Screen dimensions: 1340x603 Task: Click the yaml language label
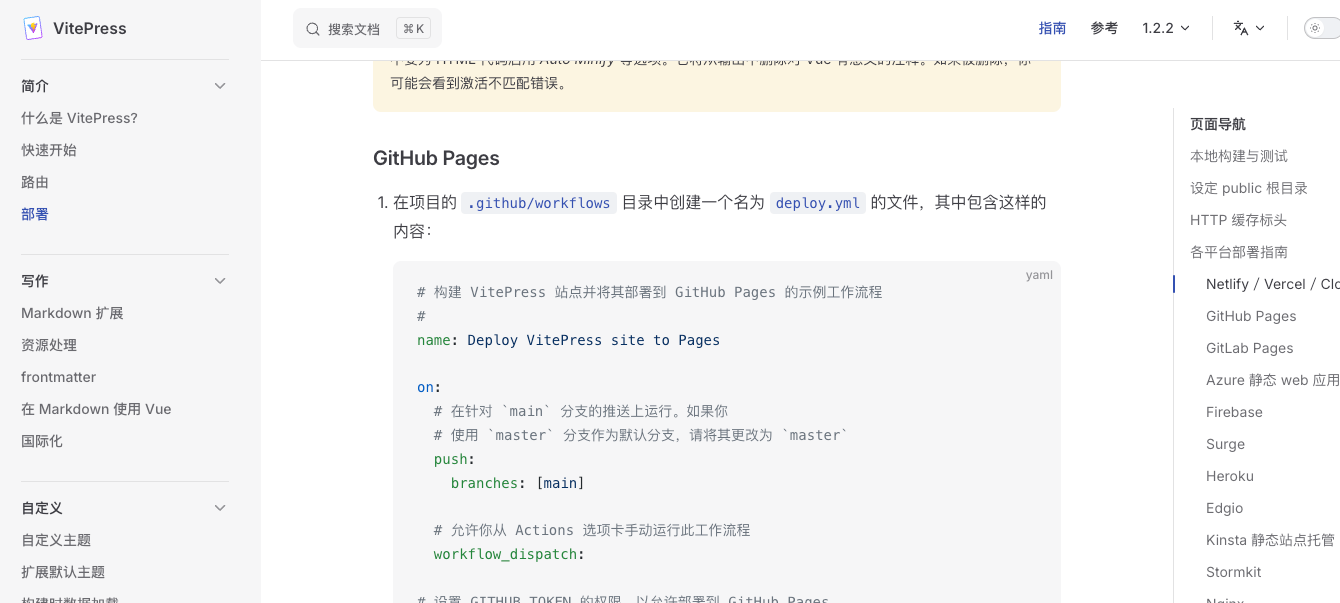point(1039,274)
